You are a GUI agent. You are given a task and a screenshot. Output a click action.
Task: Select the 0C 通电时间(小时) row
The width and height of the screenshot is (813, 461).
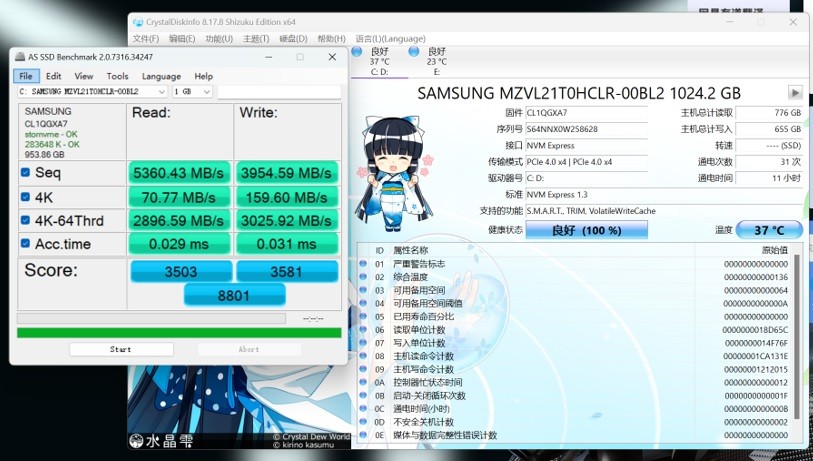pos(574,409)
